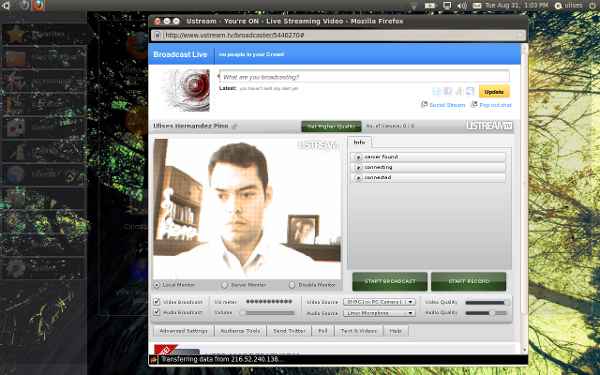Open the ulises user menu
The width and height of the screenshot is (600, 375).
[x=569, y=5]
